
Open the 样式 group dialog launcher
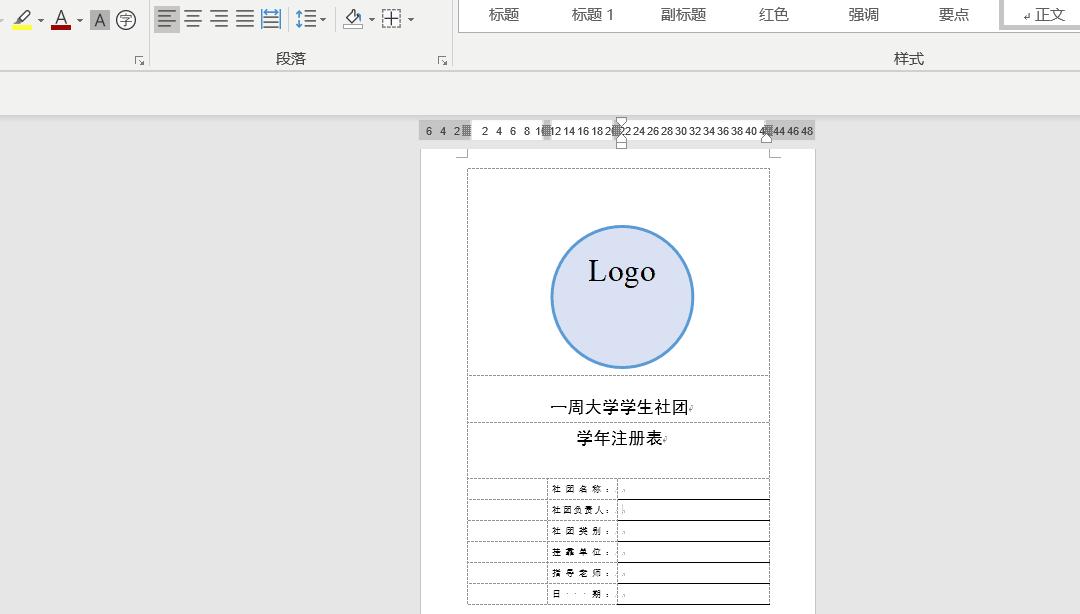click(1073, 60)
